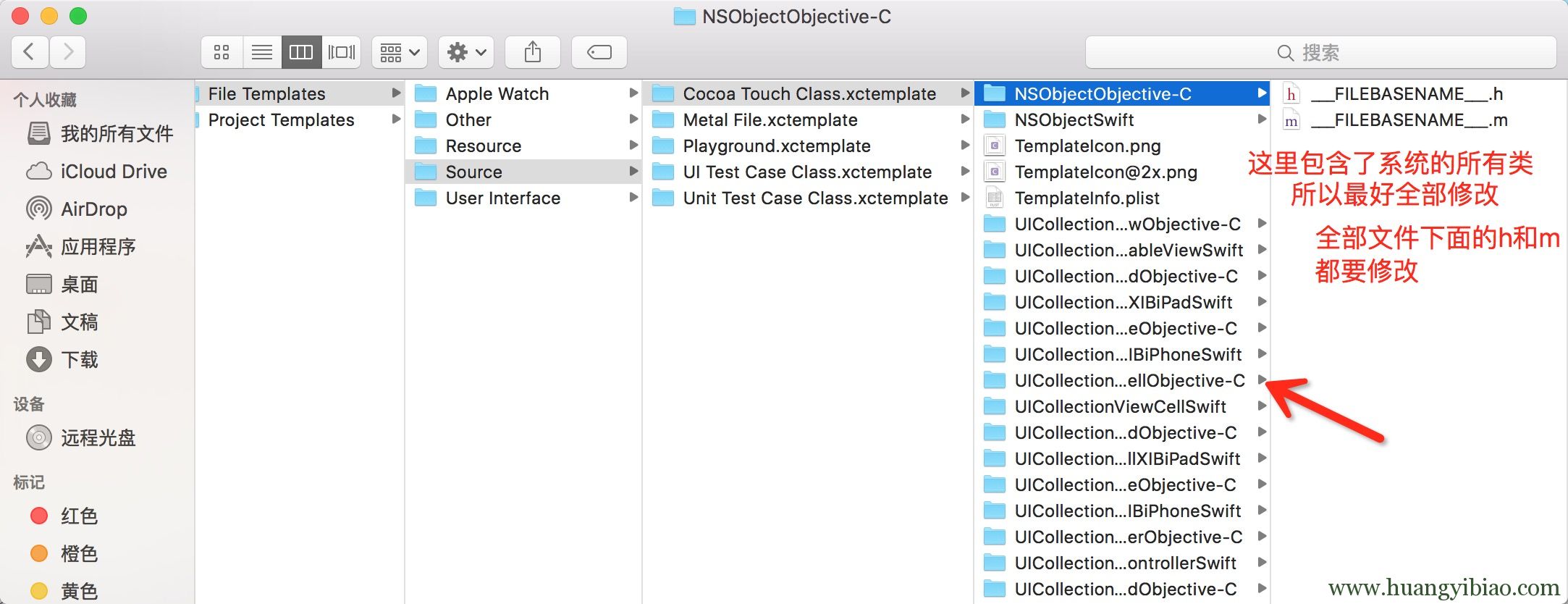This screenshot has width=1568, height=604.
Task: Open the Resource folder
Action: pyautogui.click(x=523, y=146)
